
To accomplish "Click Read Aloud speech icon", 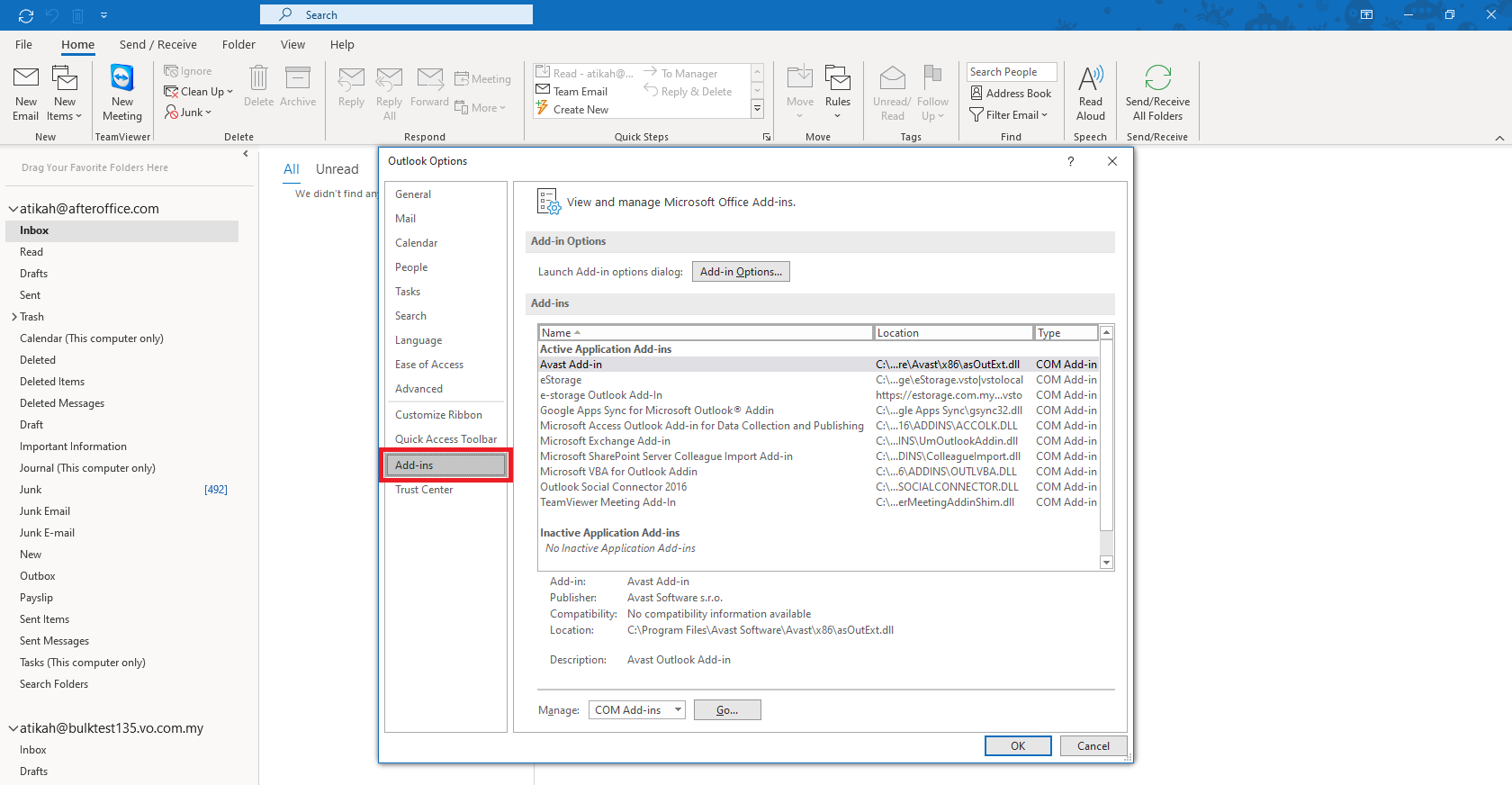I will (1090, 80).
